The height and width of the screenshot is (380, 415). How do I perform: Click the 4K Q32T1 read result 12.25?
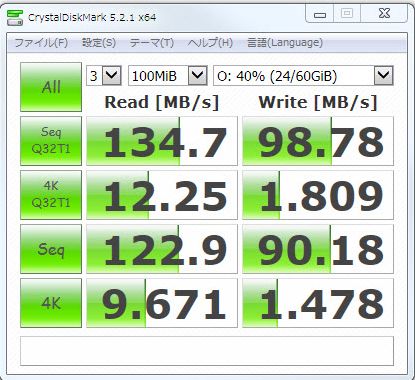162,195
